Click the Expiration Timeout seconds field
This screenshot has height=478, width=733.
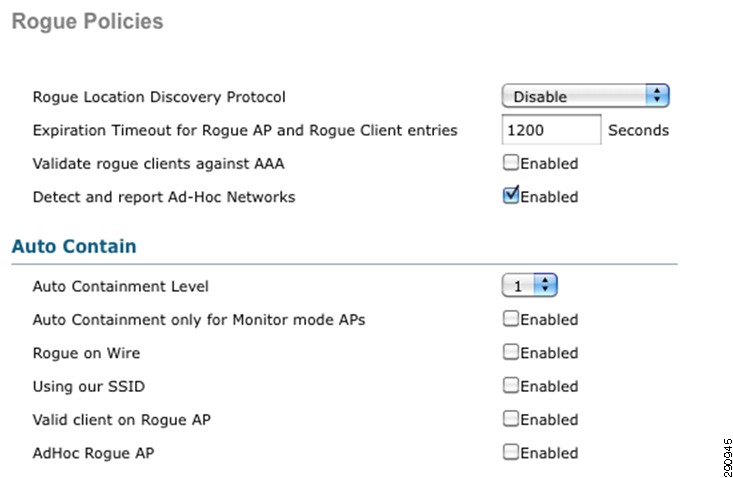[551, 129]
